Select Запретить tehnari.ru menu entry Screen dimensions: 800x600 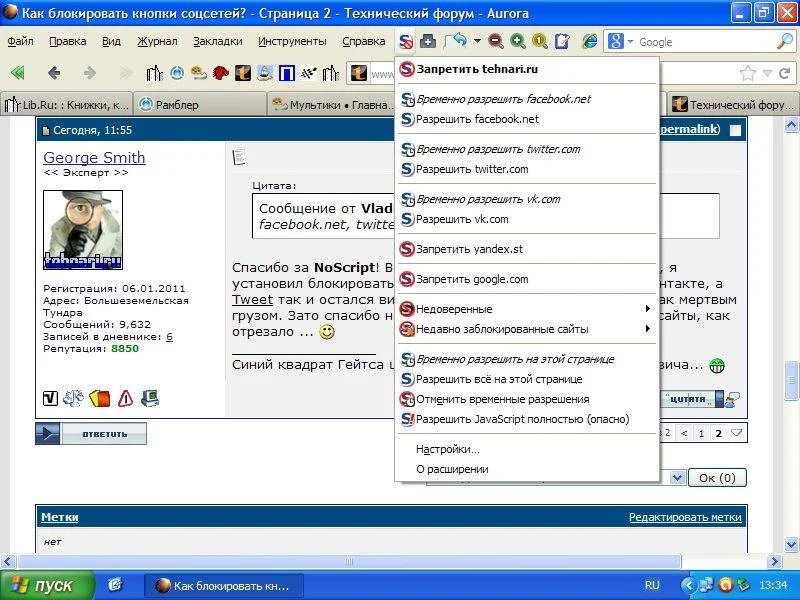(527, 69)
